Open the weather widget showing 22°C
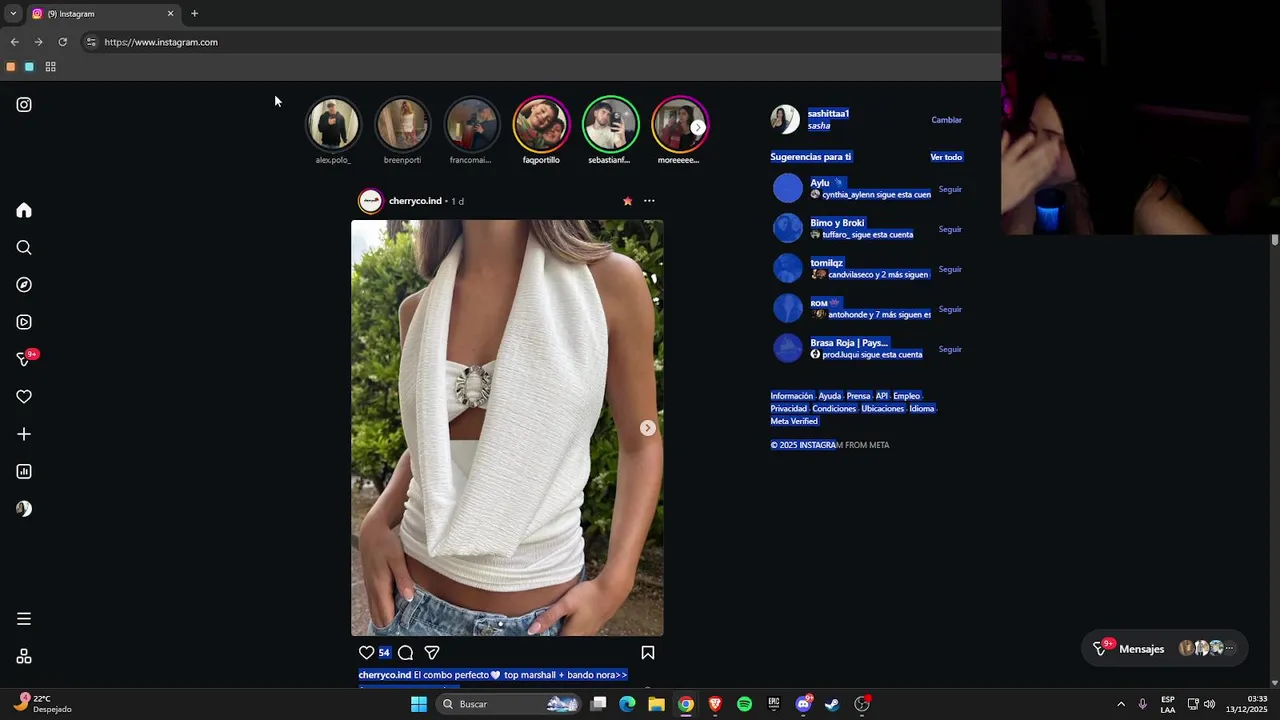 [42, 704]
